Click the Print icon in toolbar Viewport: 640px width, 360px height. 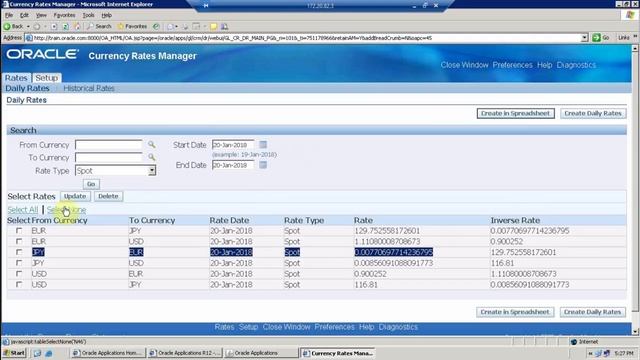(185, 27)
